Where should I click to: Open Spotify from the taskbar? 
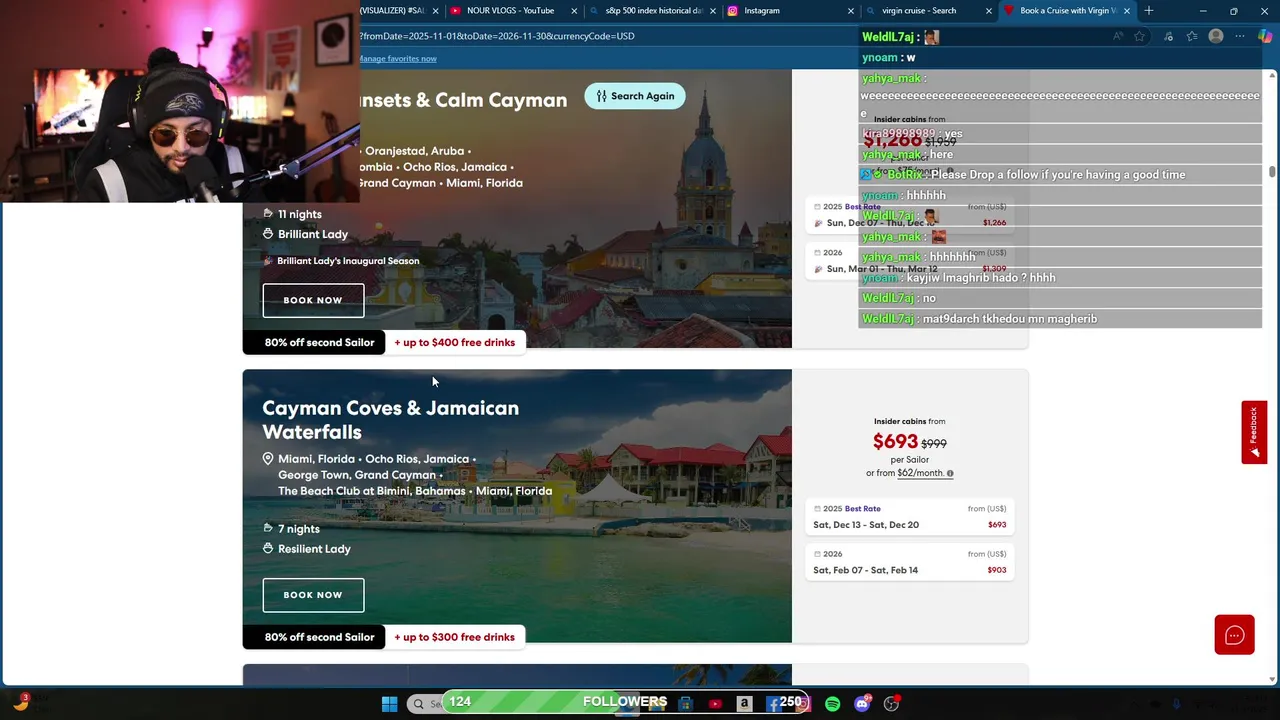(x=833, y=704)
